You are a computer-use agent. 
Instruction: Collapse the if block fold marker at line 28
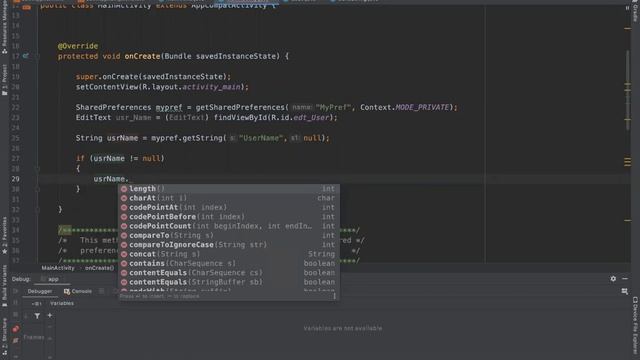pyautogui.click(x=37, y=169)
